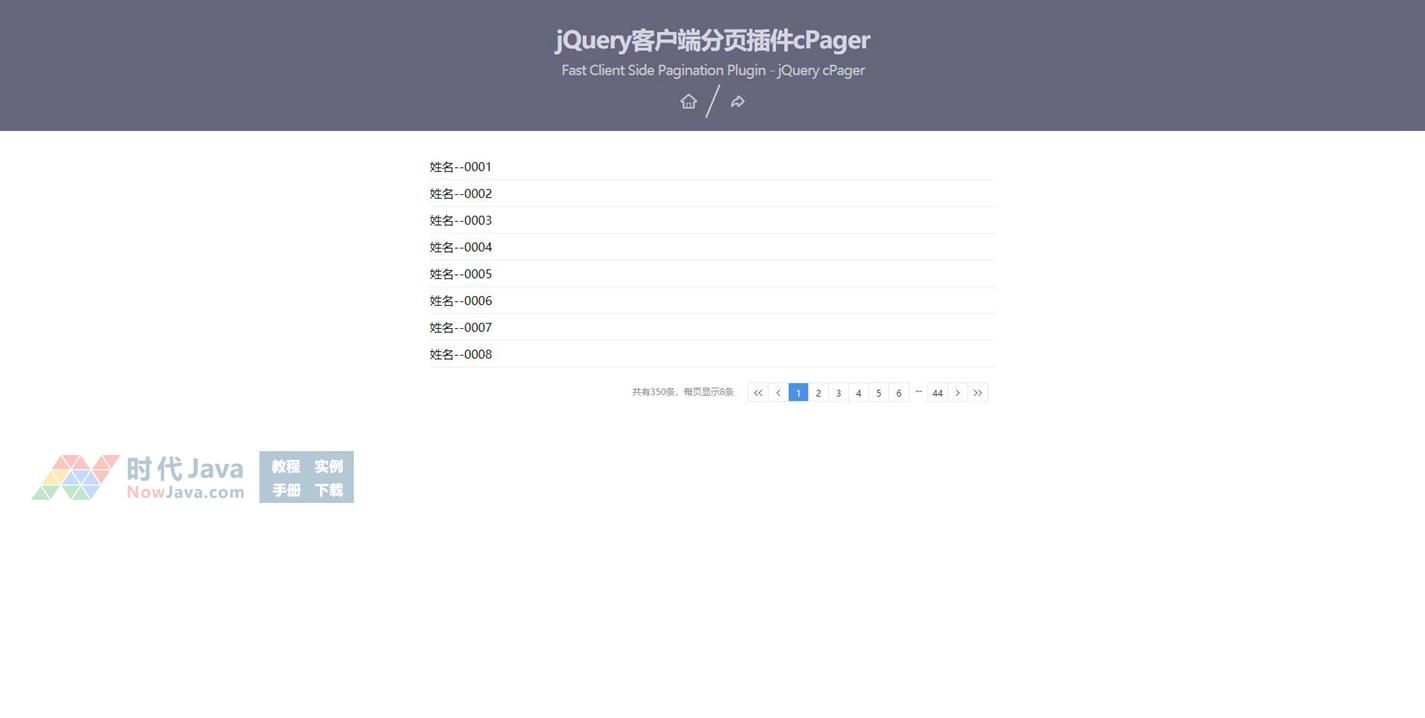Click the 下载 label in watermark
This screenshot has width=1425, height=718.
(329, 490)
